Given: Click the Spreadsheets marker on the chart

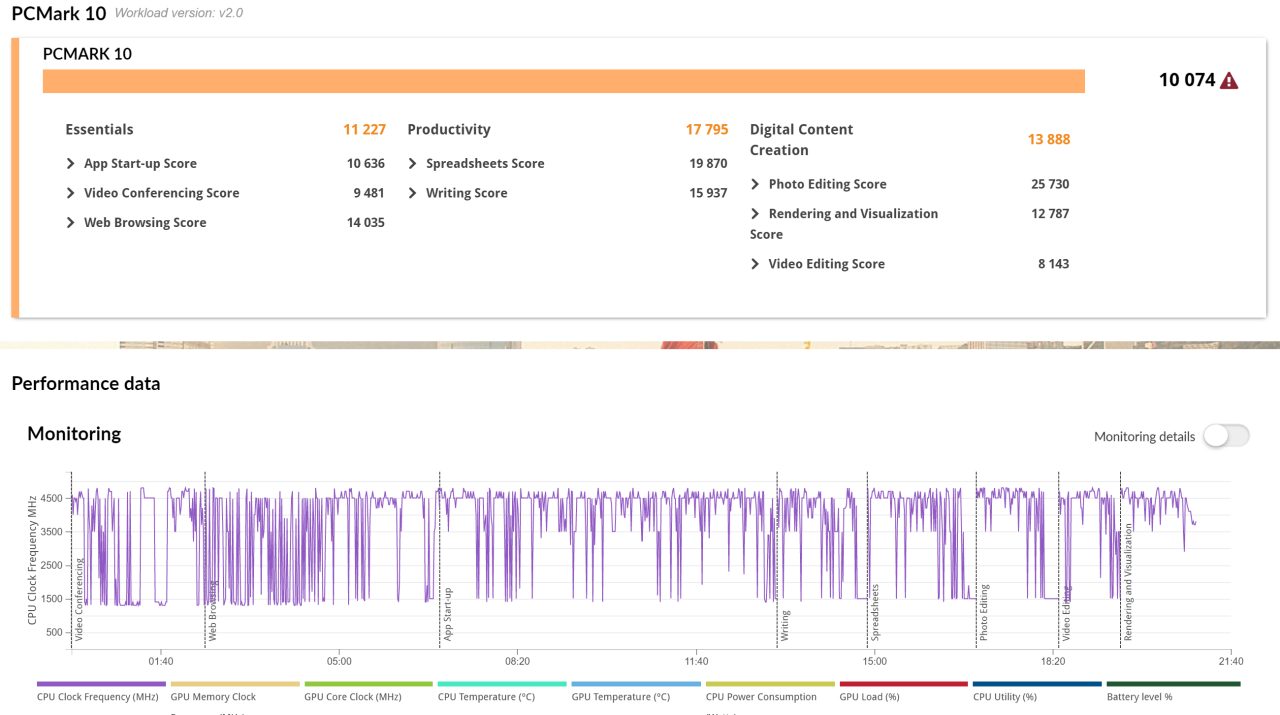Looking at the screenshot, I should click(x=875, y=612).
